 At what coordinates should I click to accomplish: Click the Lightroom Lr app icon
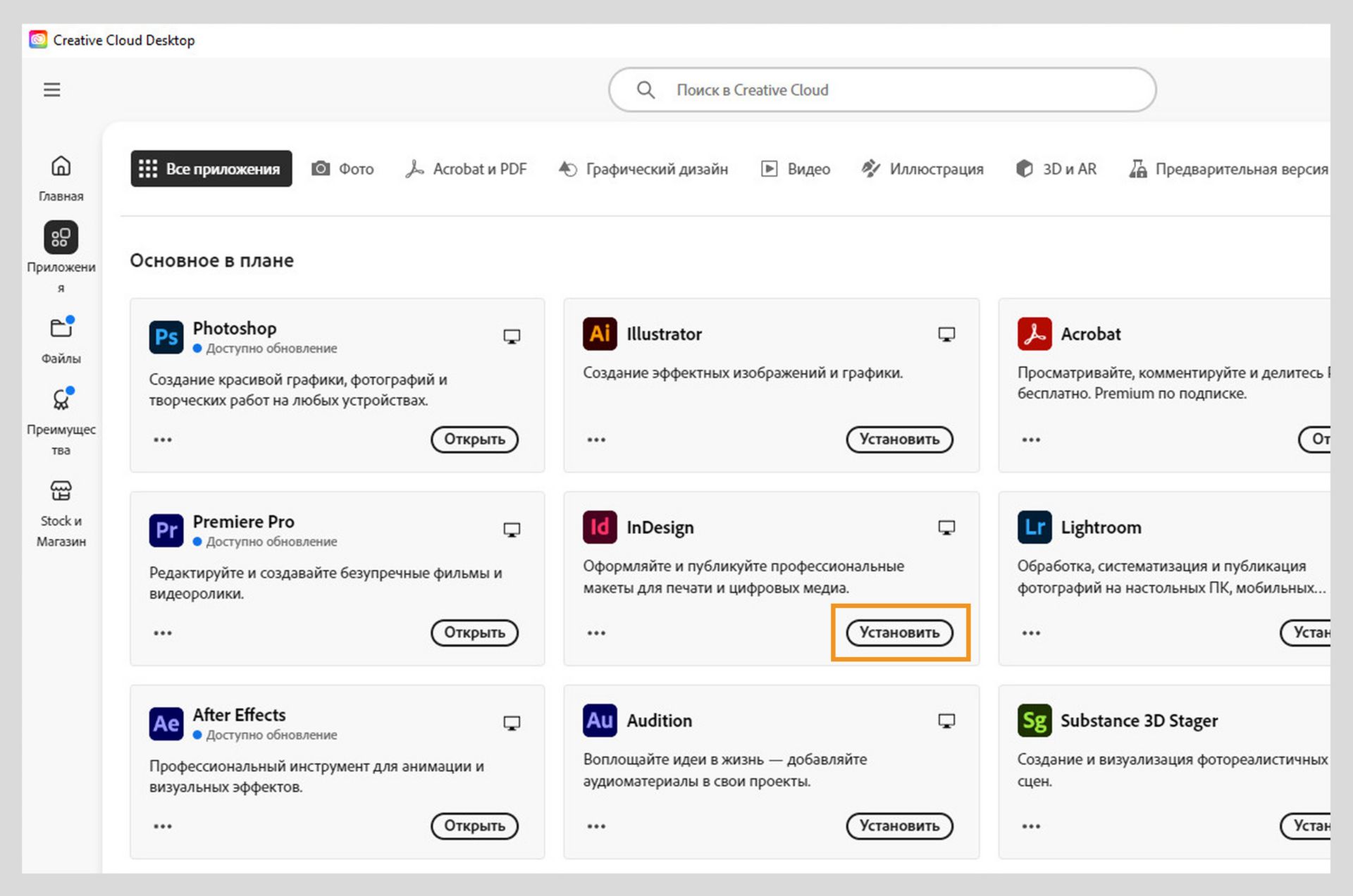1034,528
